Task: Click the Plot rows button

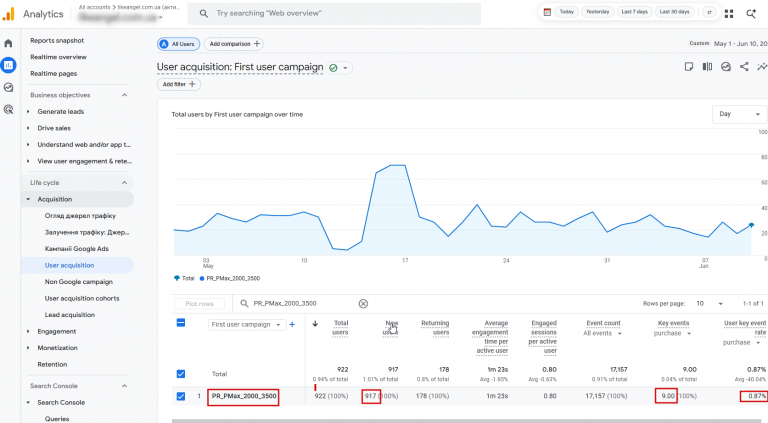Action: (199, 304)
